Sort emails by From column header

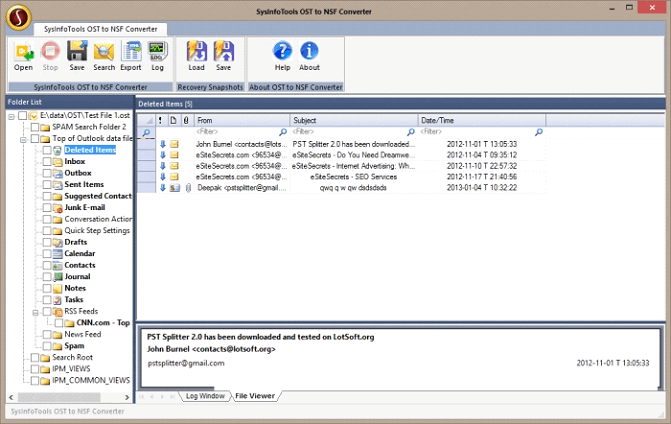(242, 121)
